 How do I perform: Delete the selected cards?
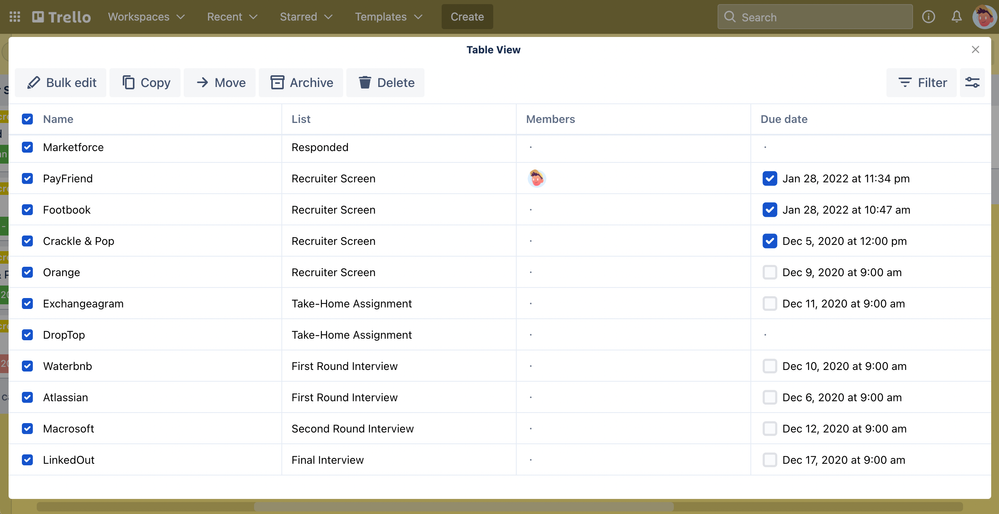pos(385,82)
